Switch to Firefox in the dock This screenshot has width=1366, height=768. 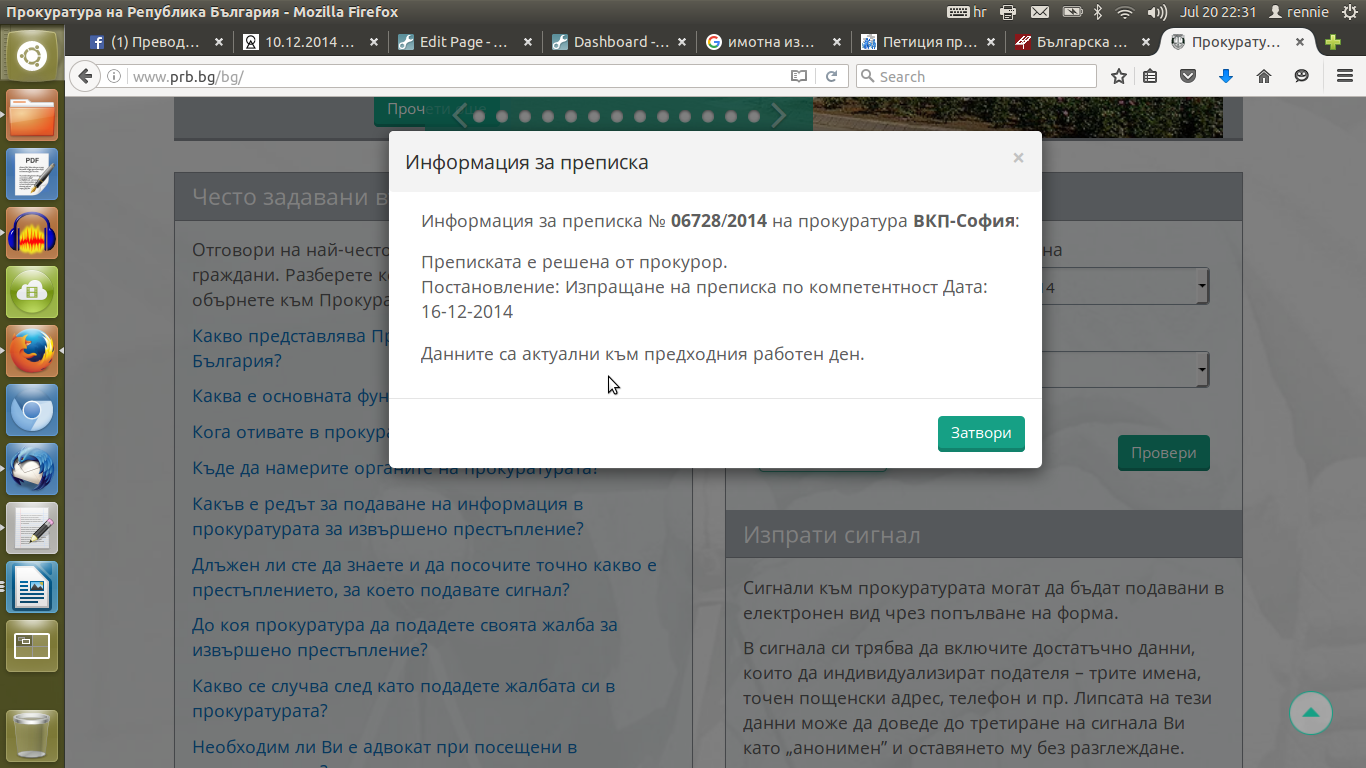point(32,351)
